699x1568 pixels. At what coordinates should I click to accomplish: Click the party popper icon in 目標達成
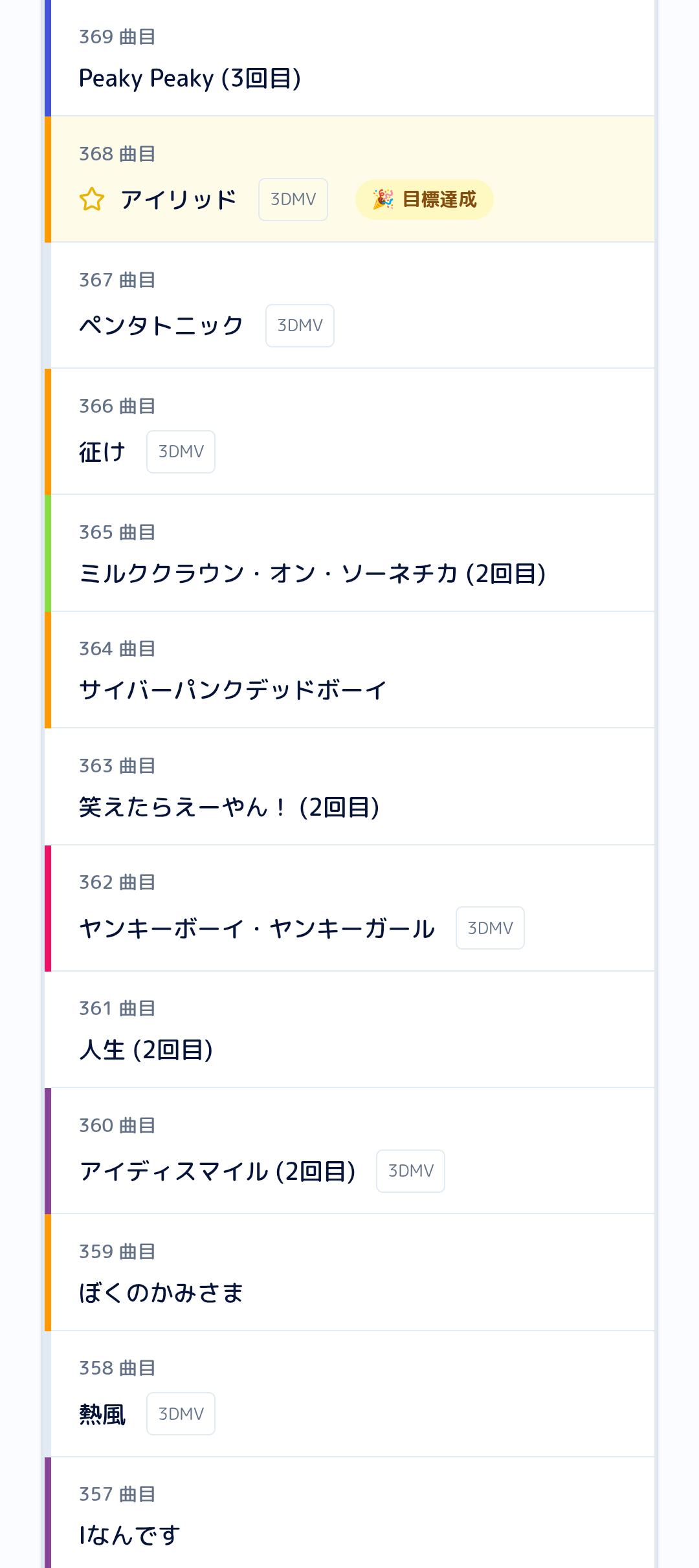[x=383, y=199]
